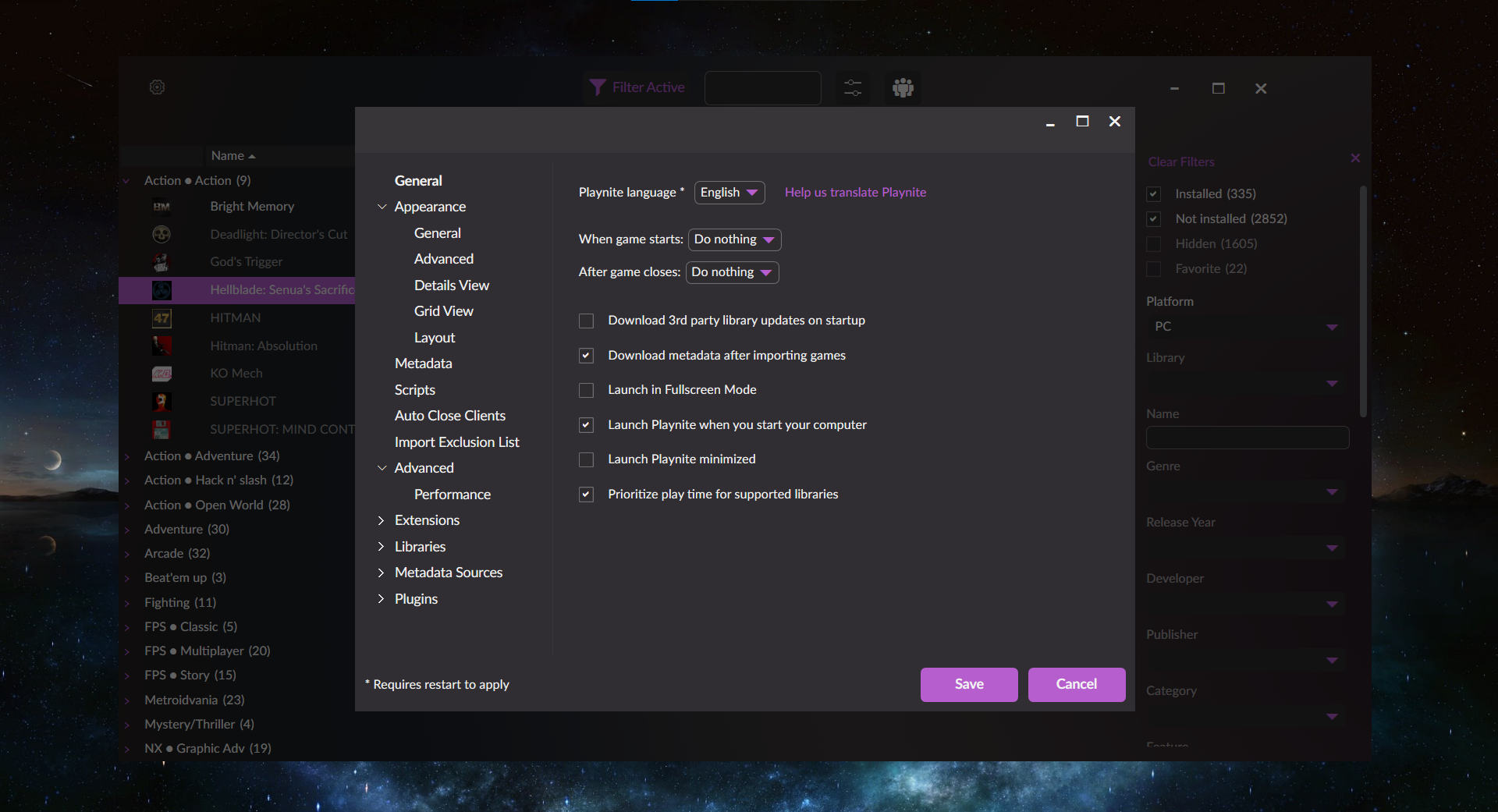Open Details View settings page

(x=452, y=285)
